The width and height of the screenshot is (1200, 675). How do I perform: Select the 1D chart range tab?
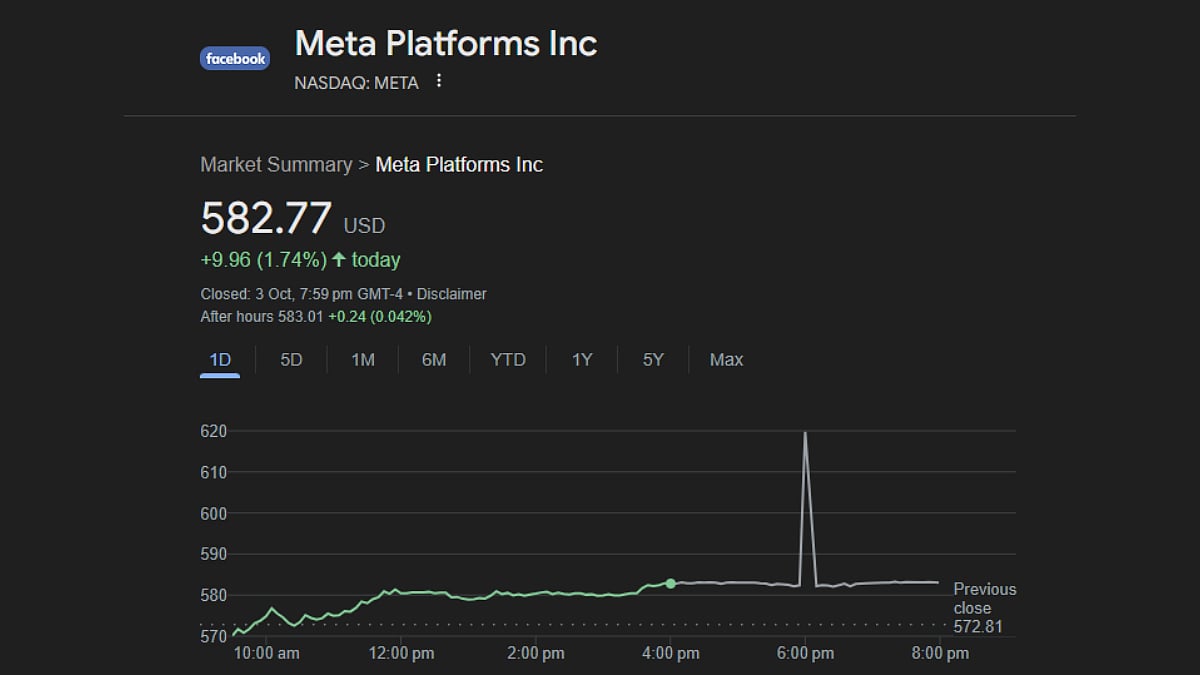pyautogui.click(x=220, y=359)
